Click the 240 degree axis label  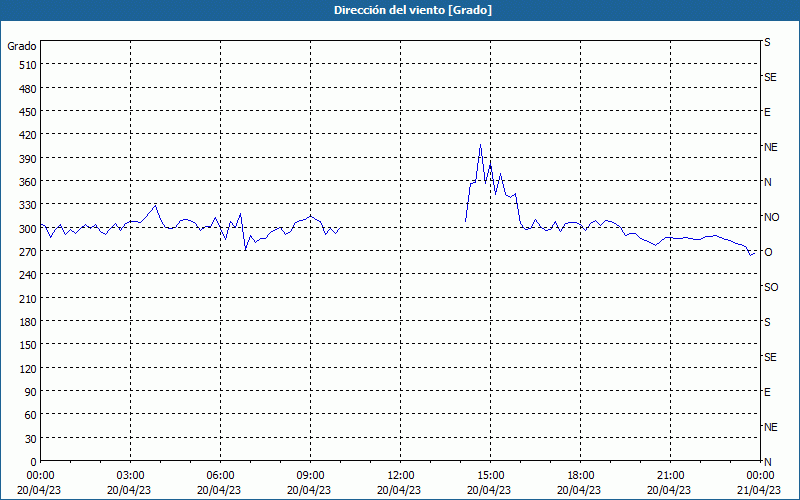[28, 275]
